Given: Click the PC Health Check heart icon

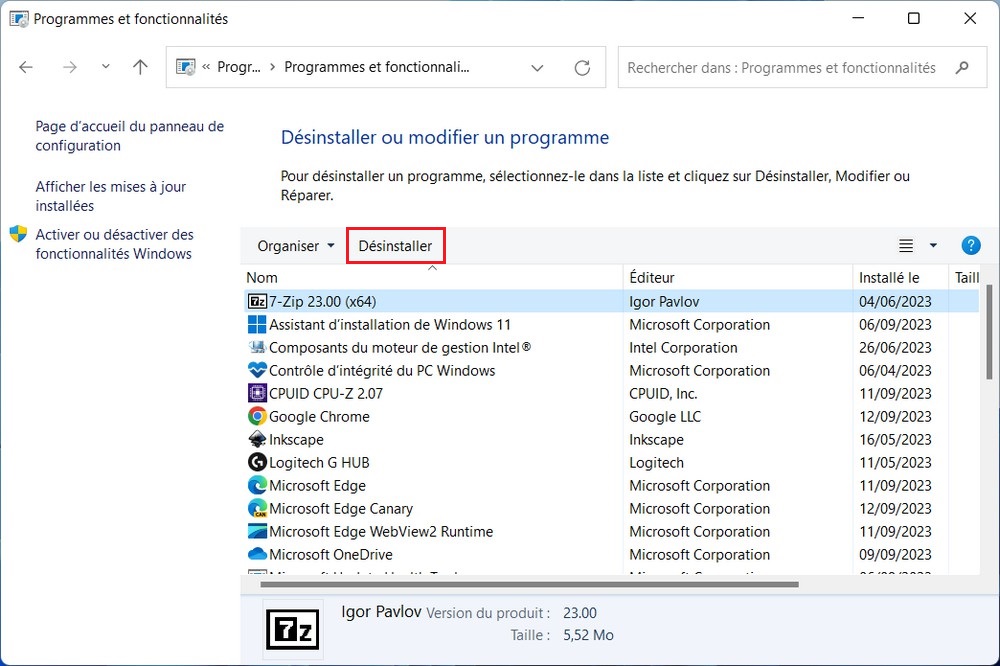Looking at the screenshot, I should tap(257, 370).
